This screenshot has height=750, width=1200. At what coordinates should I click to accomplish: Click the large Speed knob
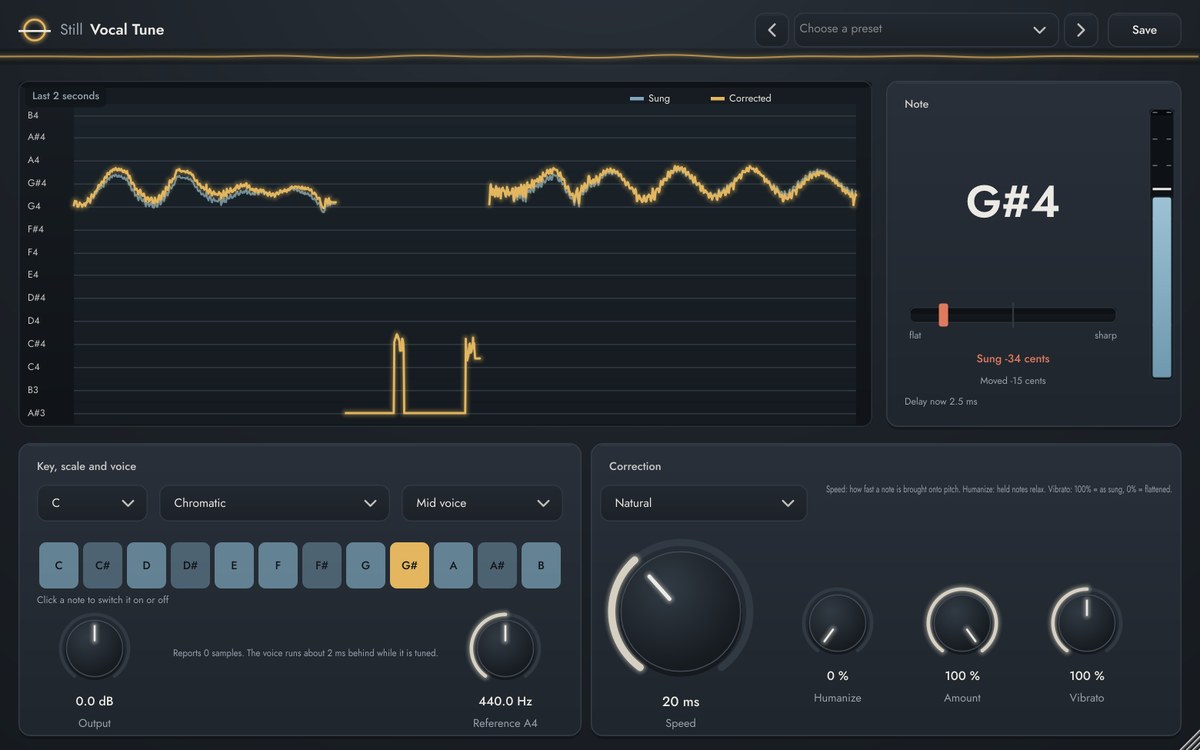click(681, 610)
